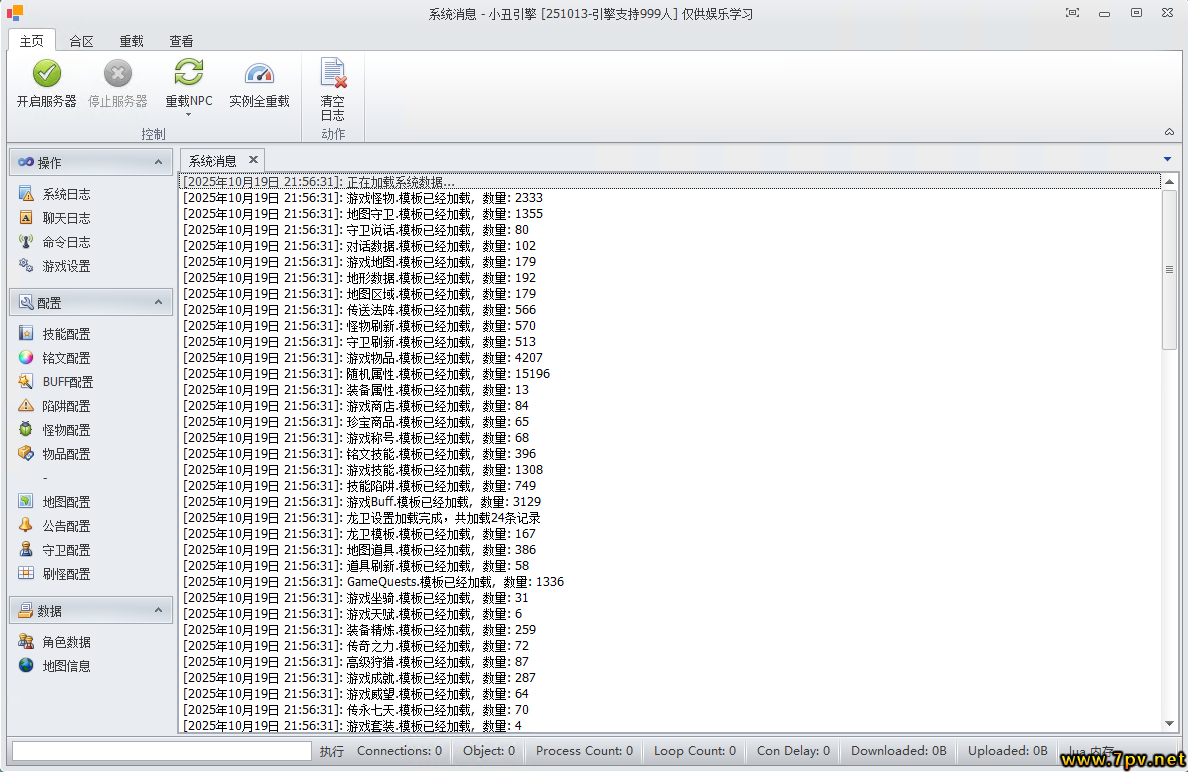Open dropdown arrow under 重载NPC

pyautogui.click(x=188, y=115)
